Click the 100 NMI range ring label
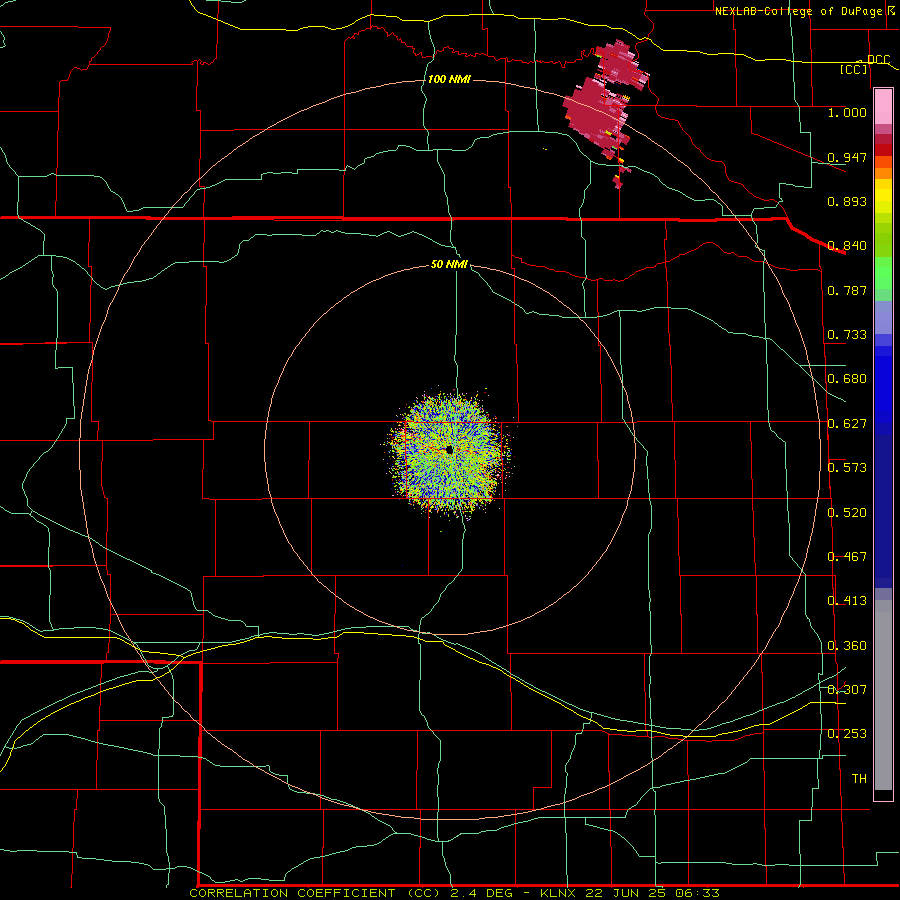900x900 pixels. 449,79
